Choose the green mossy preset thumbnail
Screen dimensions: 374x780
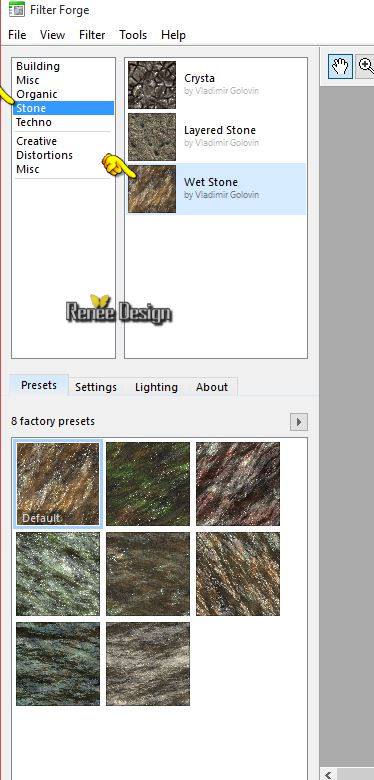148,484
